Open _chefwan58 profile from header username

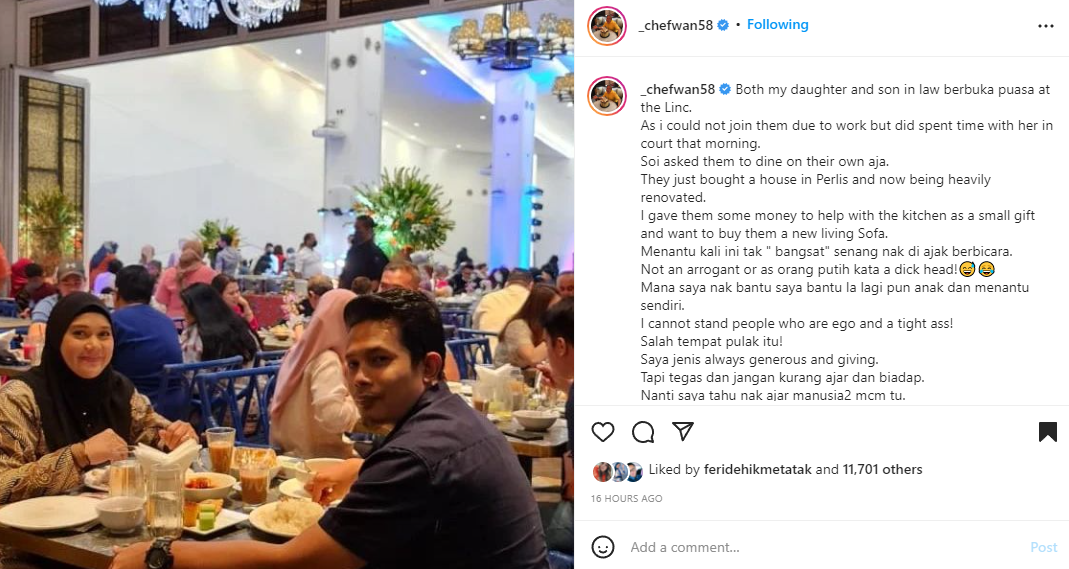676,25
